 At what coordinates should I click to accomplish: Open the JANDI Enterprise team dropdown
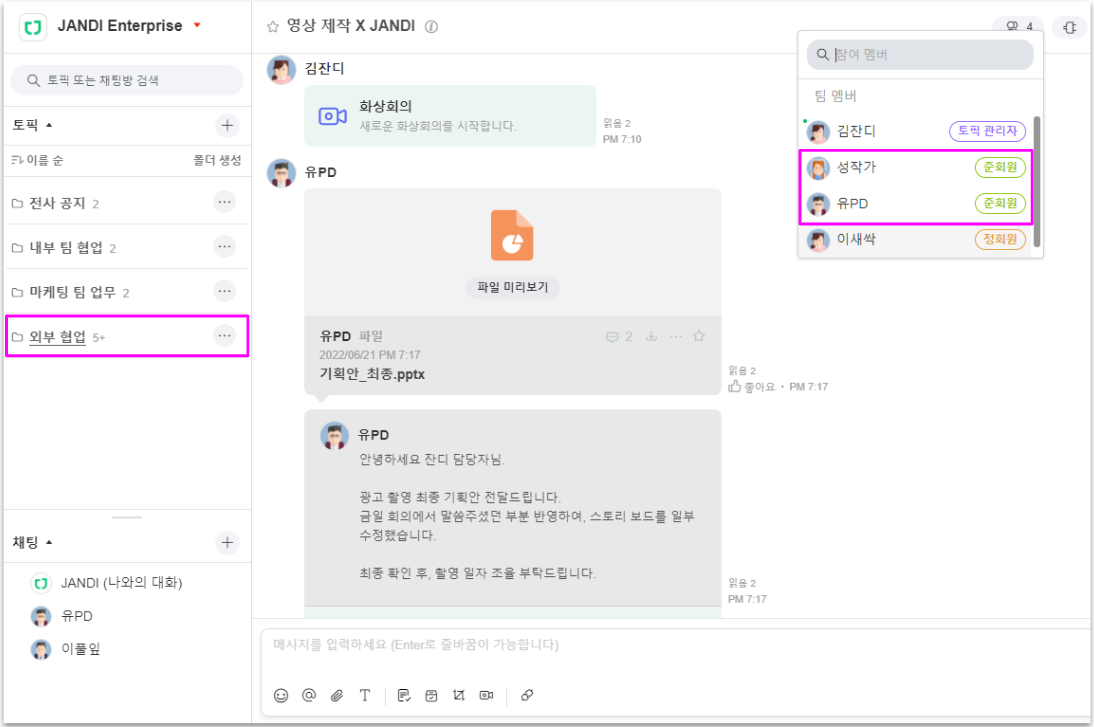[x=197, y=25]
